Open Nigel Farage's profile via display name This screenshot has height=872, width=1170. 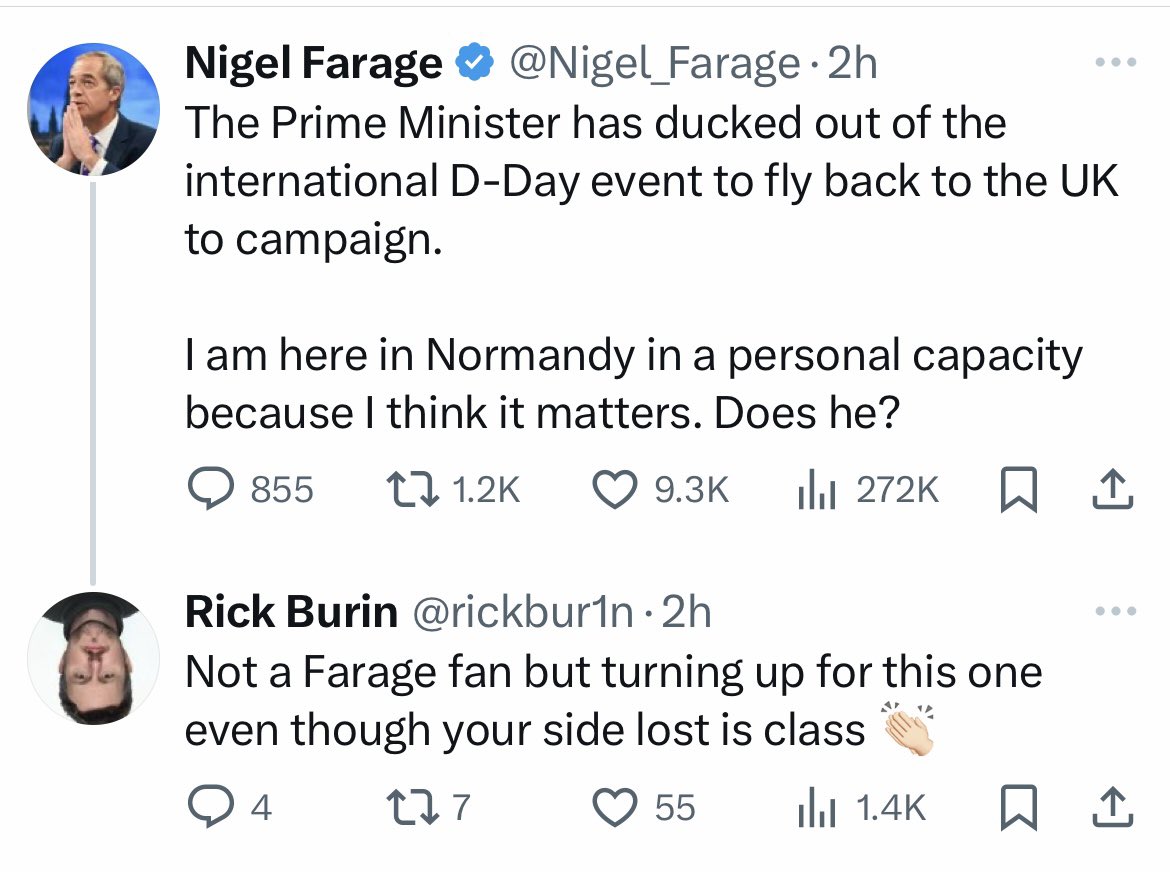click(x=313, y=63)
